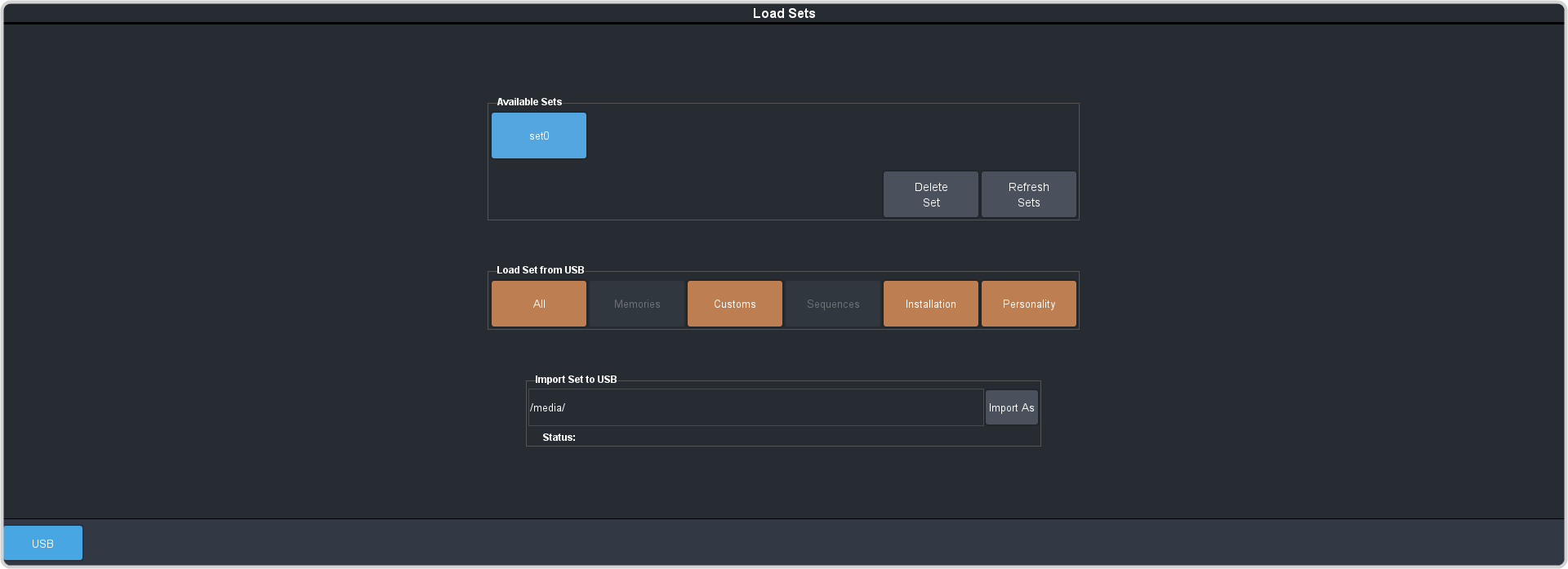Select the set0 available set

point(538,136)
